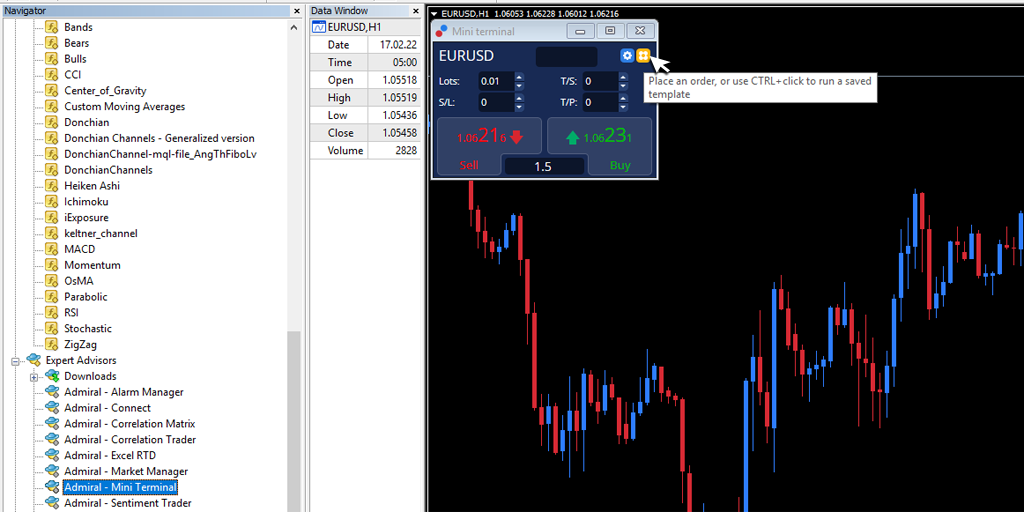Collapse the Expert Advisors tree node
Screen dimensions: 1024x512
(x=15, y=360)
